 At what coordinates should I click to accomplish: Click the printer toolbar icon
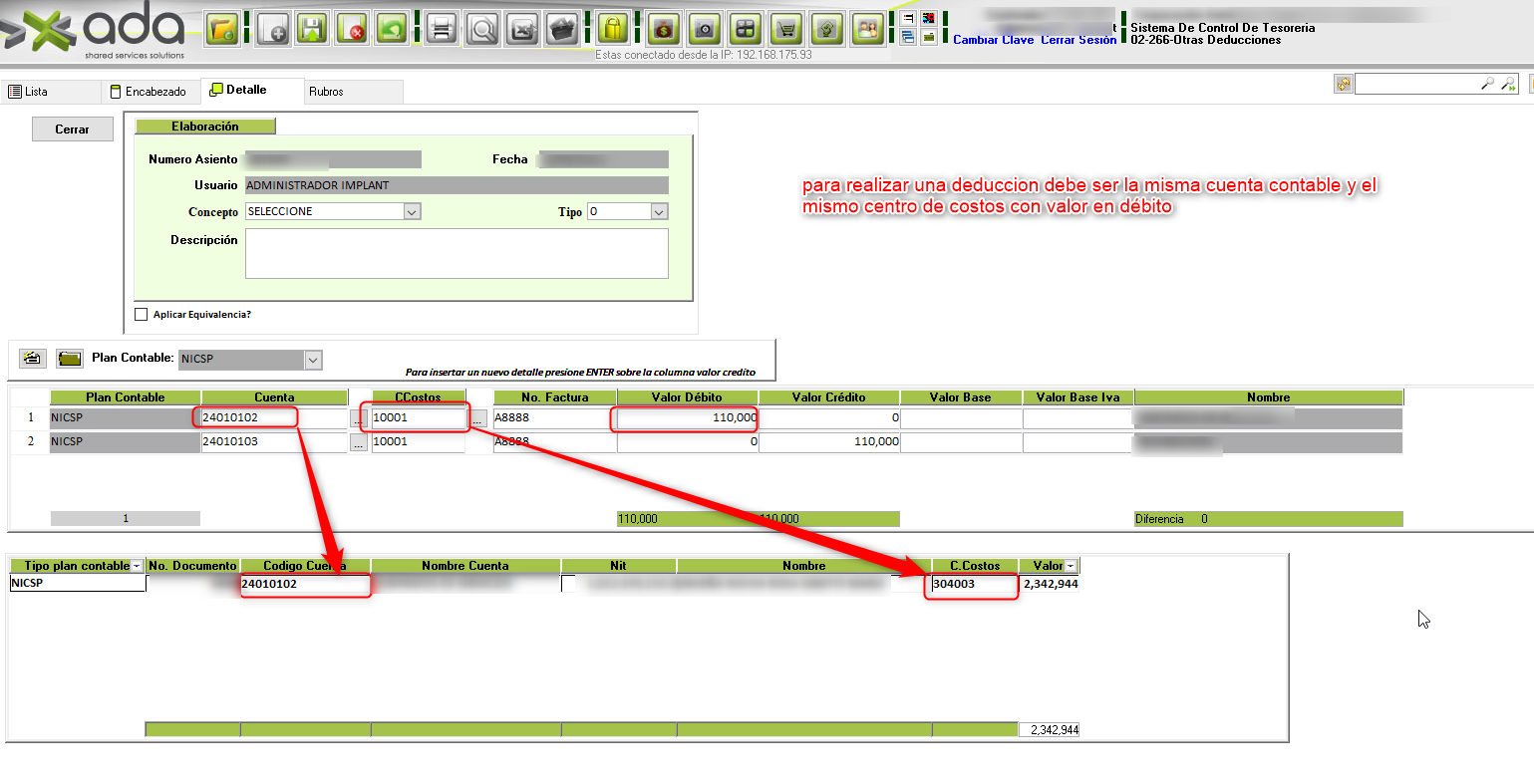coord(441,29)
